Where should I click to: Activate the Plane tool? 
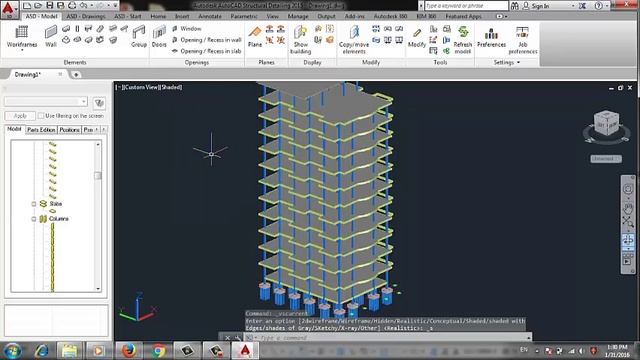click(x=255, y=37)
